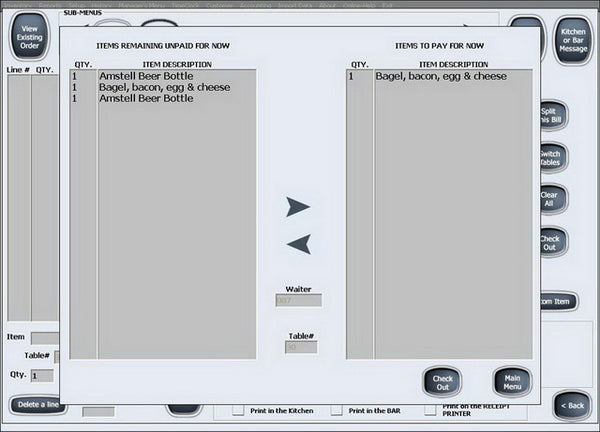The image size is (600, 432).
Task: Enable Print in the Kitchen checkbox
Action: (x=238, y=410)
